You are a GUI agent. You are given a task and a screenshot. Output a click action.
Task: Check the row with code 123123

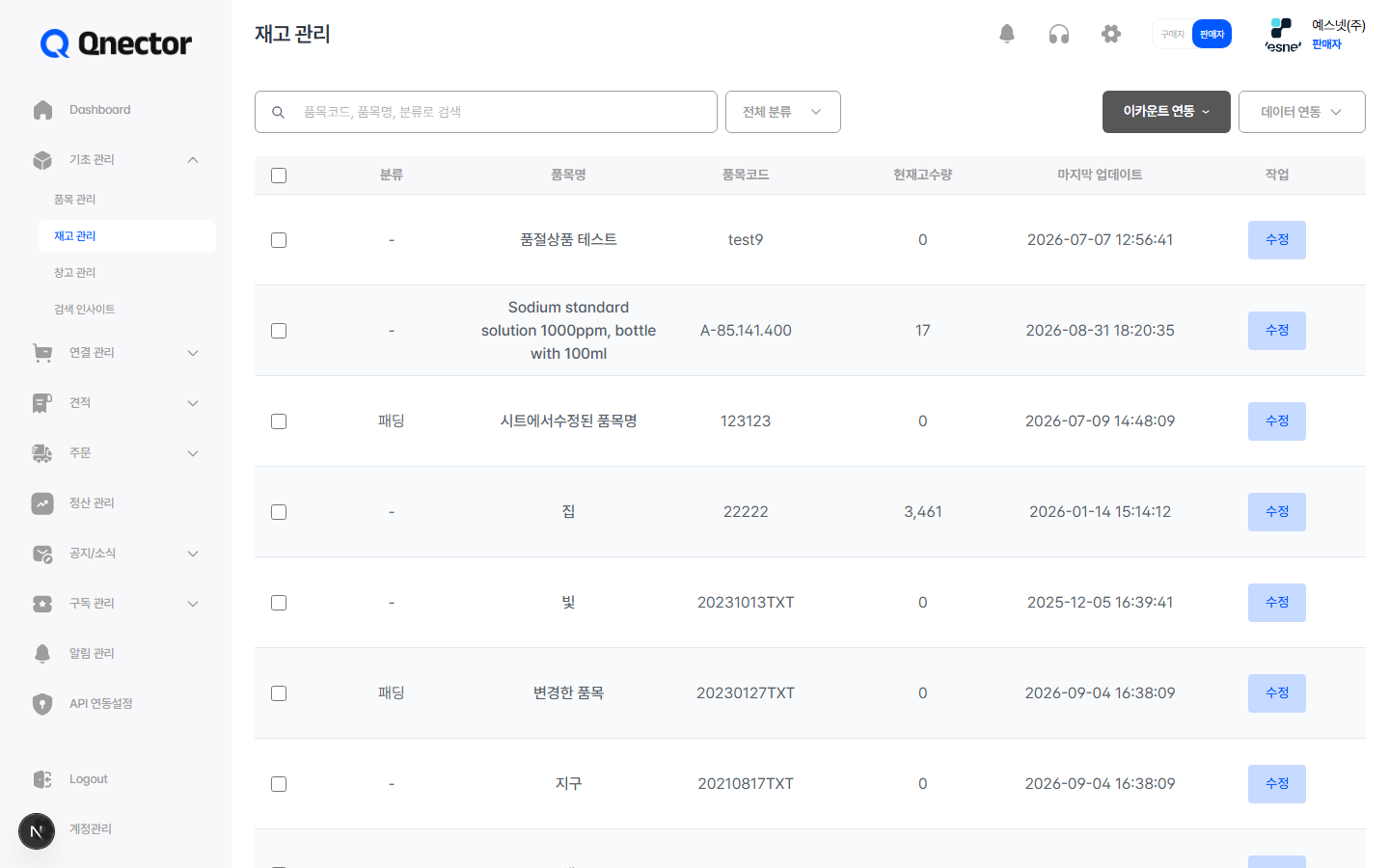(279, 421)
